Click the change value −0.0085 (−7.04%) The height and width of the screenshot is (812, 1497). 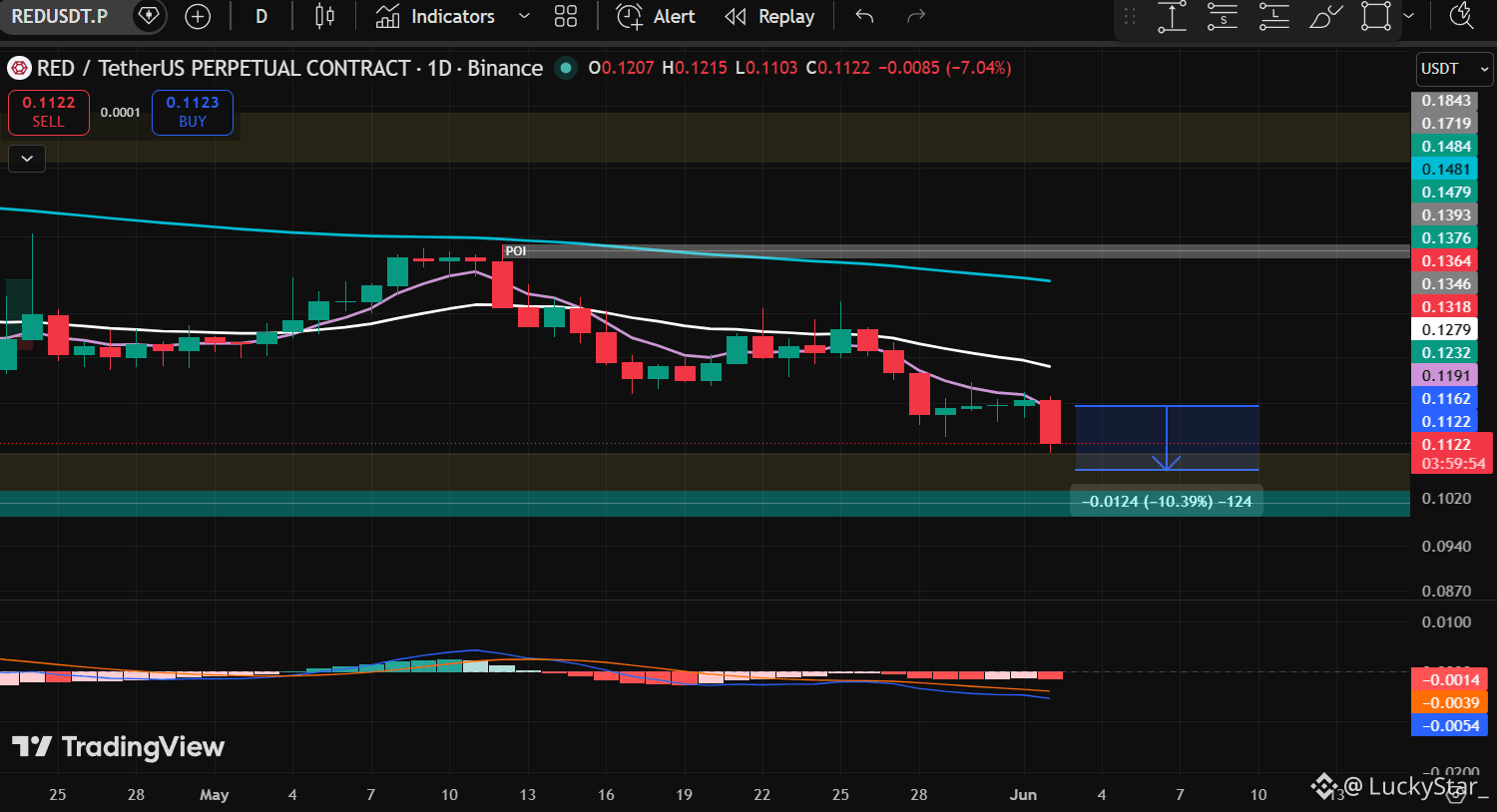click(945, 68)
